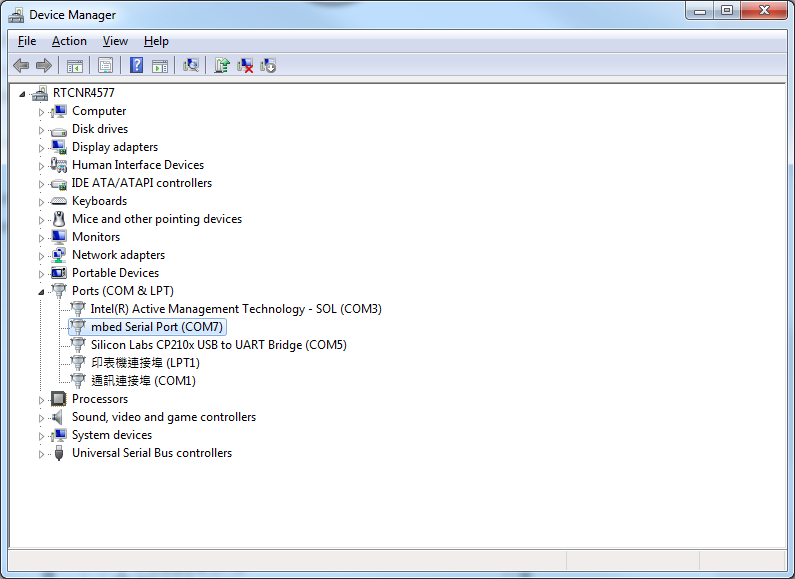Expand the Monitors category
This screenshot has height=579, width=795.
click(x=42, y=238)
